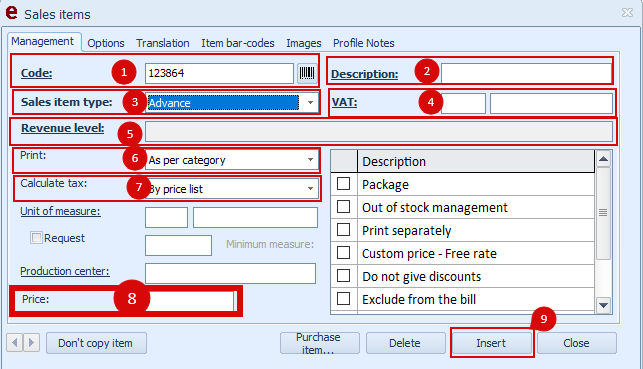This screenshot has height=369, width=643.
Task: Select the Management tab
Action: tap(43, 41)
